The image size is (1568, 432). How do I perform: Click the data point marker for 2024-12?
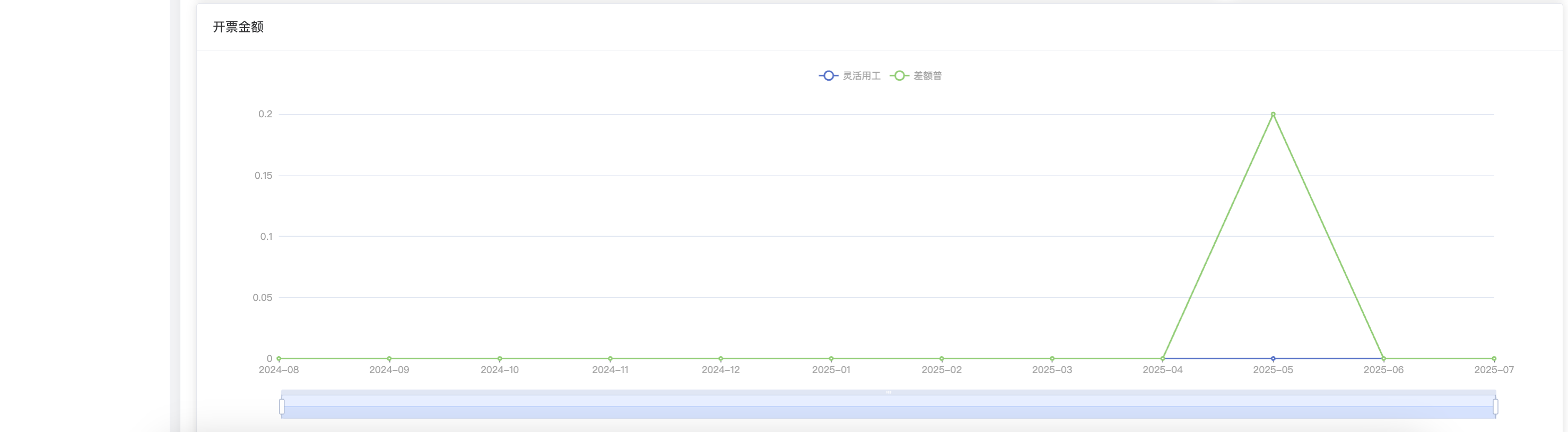(721, 359)
